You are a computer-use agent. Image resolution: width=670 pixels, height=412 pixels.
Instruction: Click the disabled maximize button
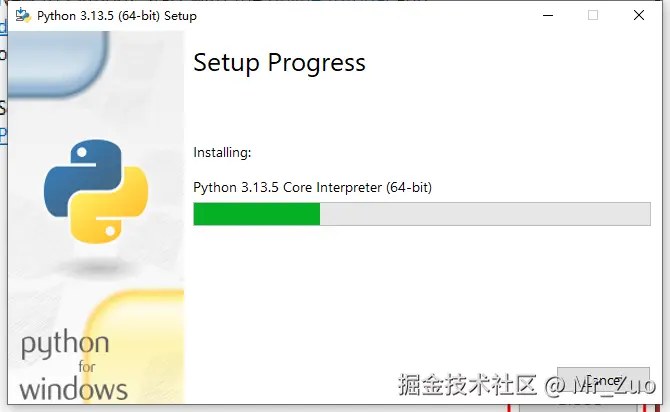[x=593, y=15]
